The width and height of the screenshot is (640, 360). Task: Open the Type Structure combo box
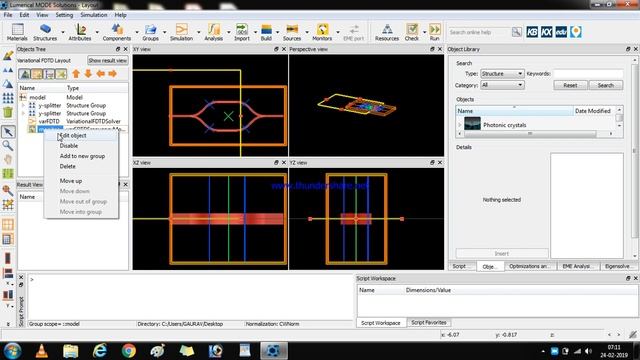[502, 73]
